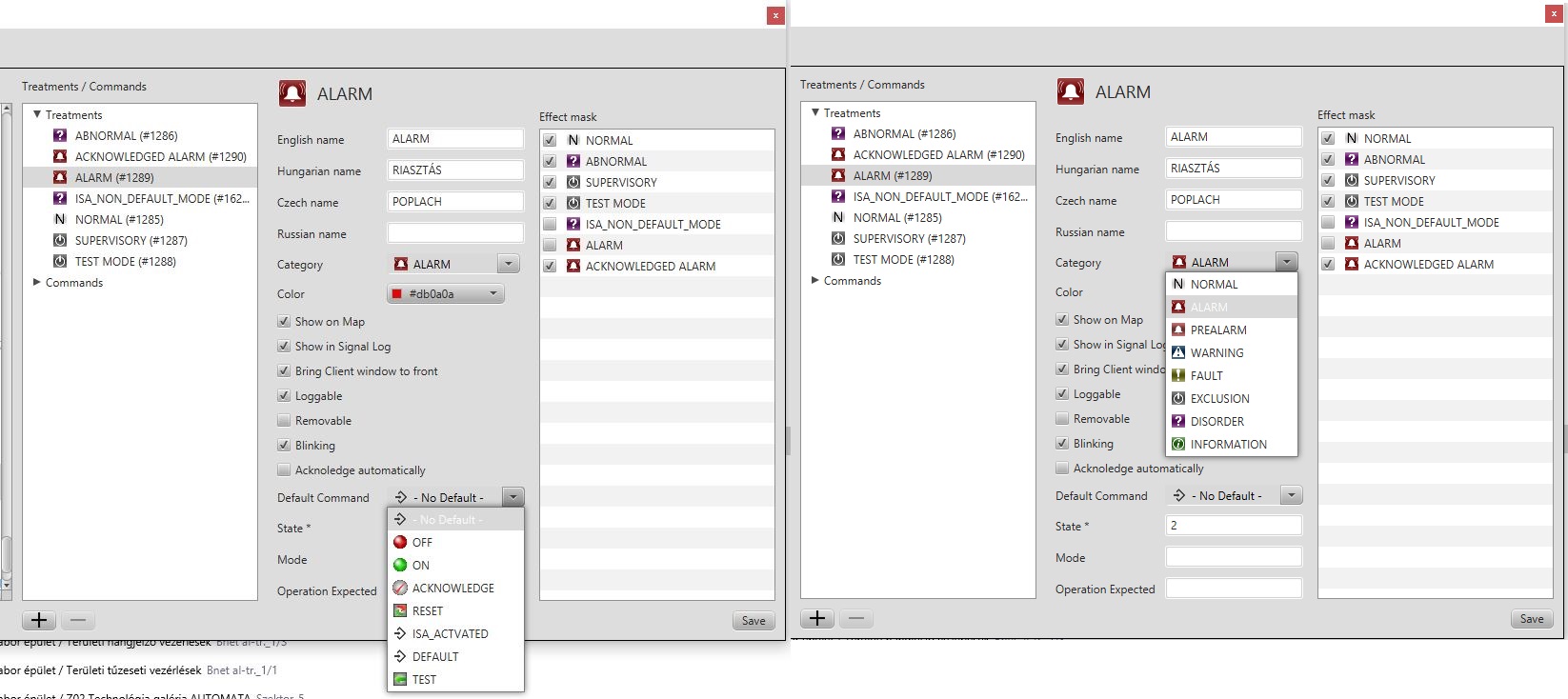Click the red OFF icon in command list
Viewport: 1568px width, 699px height.
(400, 542)
